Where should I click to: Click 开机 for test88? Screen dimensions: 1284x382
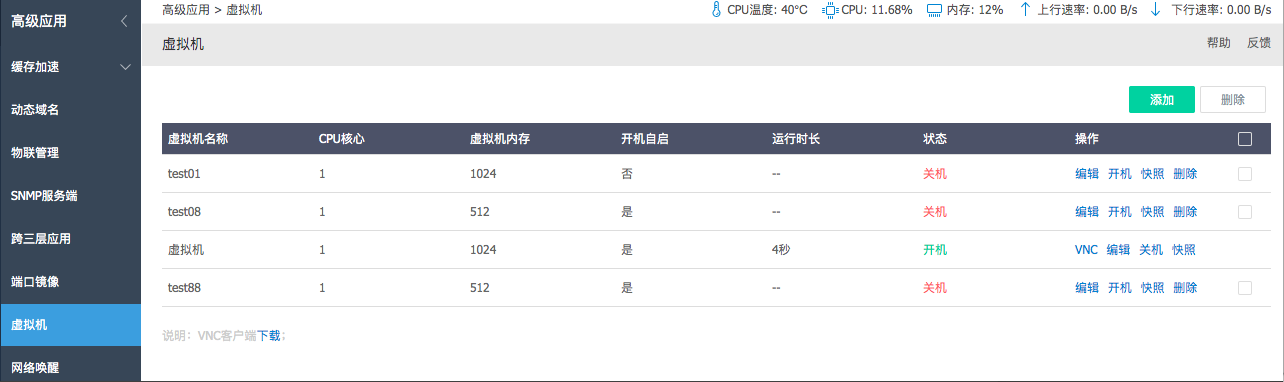coord(1120,288)
